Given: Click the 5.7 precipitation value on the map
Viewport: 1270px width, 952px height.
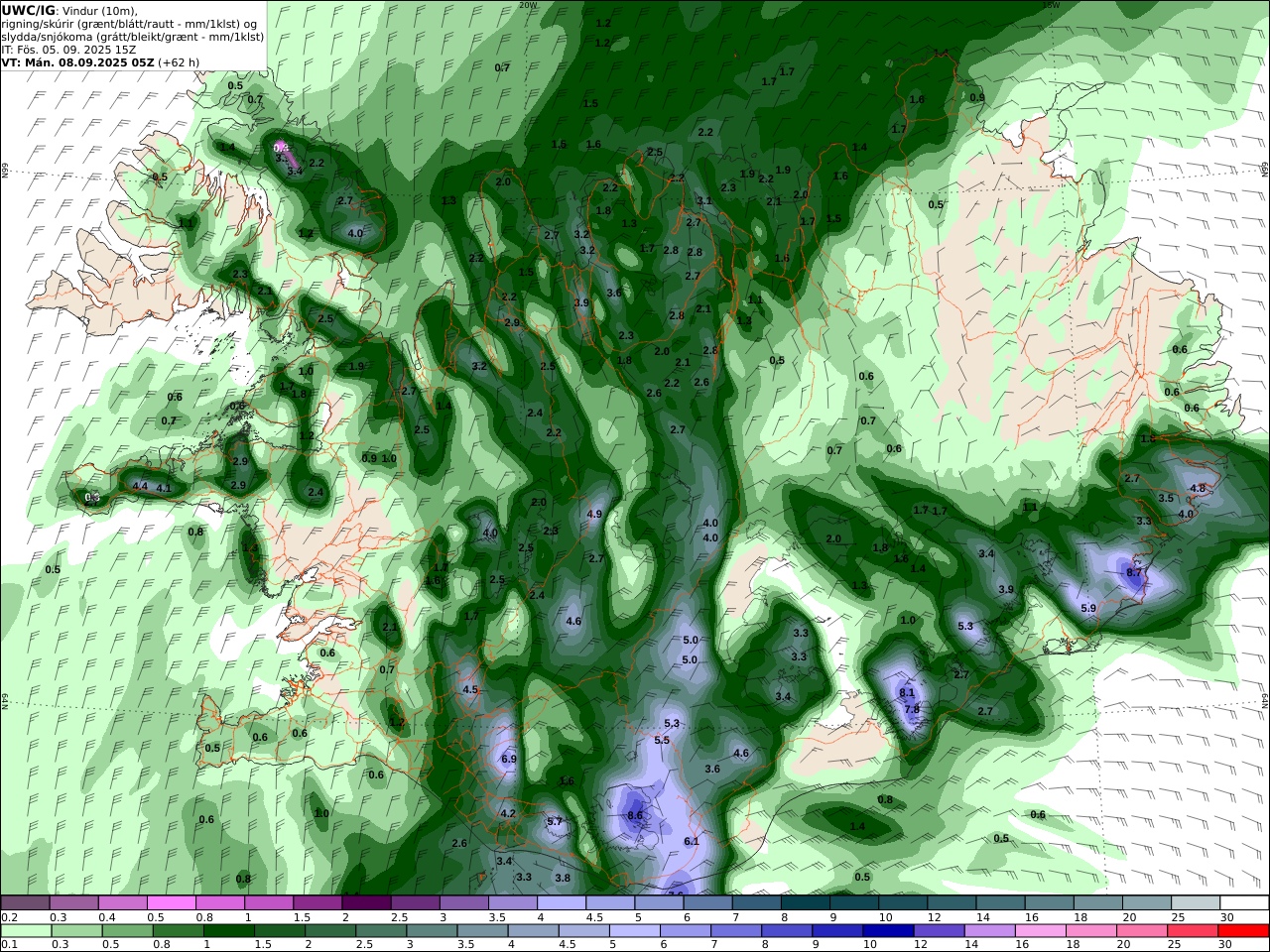Looking at the screenshot, I should click(x=555, y=821).
